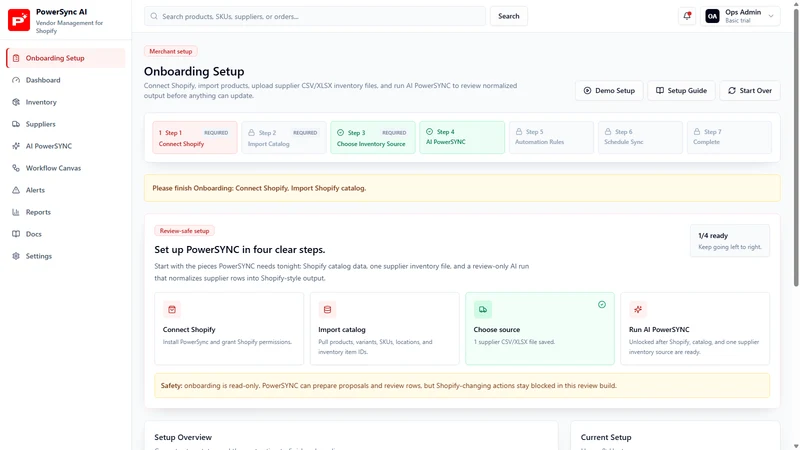Click Start Over button
The height and width of the screenshot is (450, 800).
coord(749,91)
